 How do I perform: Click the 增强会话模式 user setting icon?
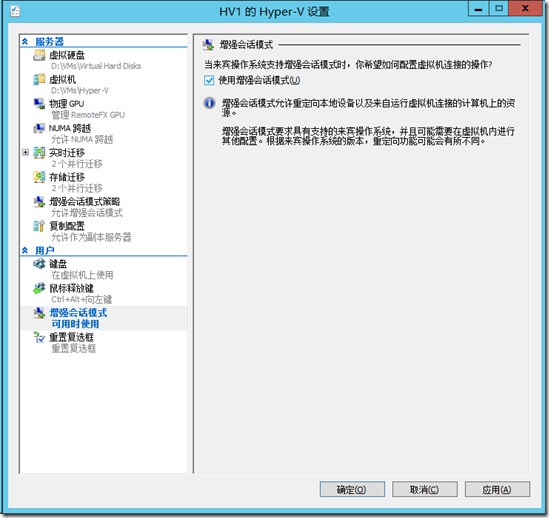[39, 313]
